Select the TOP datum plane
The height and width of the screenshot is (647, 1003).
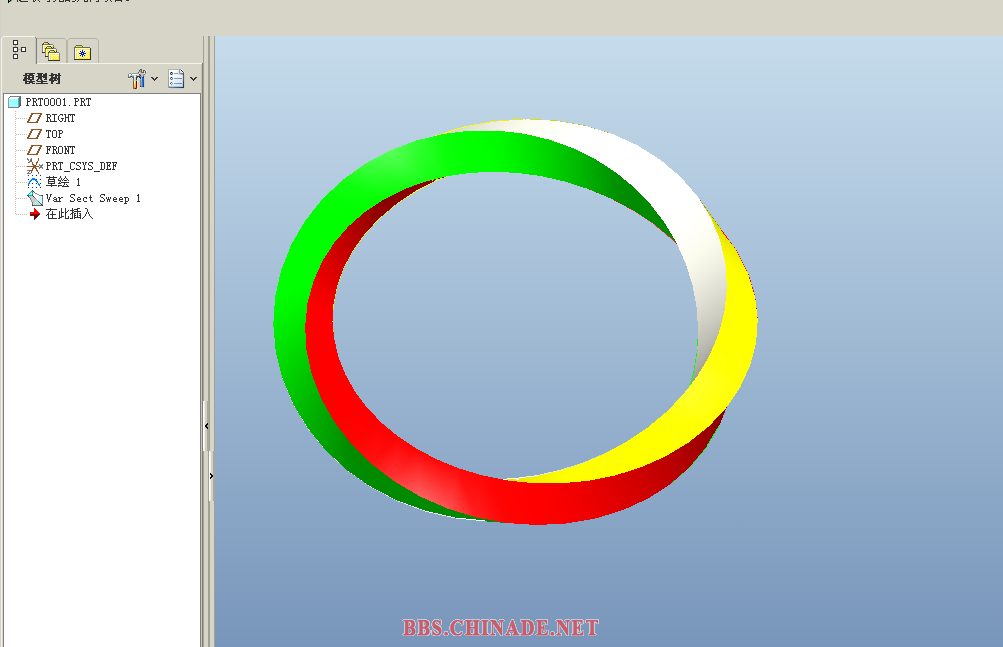coord(54,134)
